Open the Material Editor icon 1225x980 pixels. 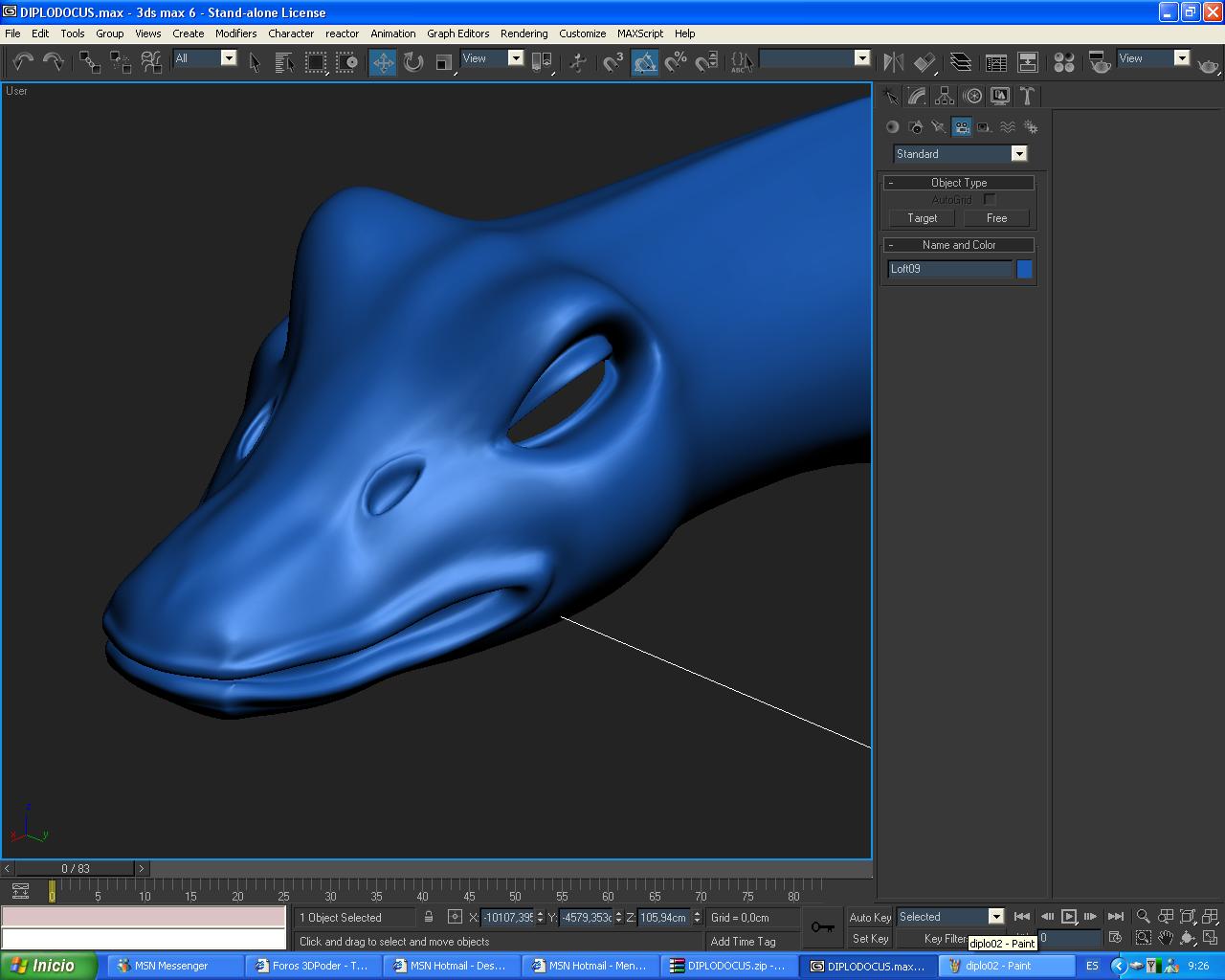coord(1063,63)
